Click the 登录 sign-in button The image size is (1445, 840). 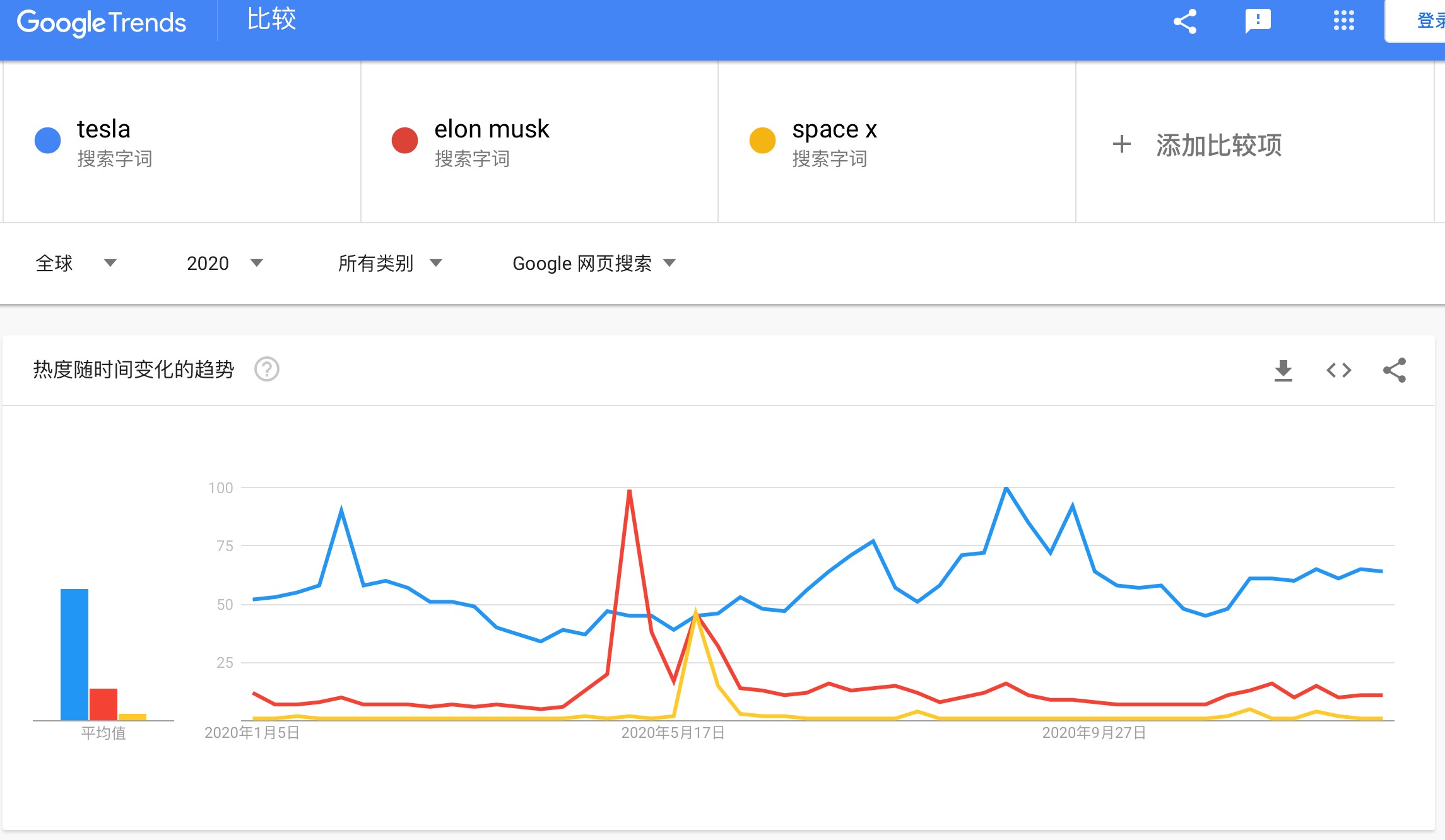1427,21
